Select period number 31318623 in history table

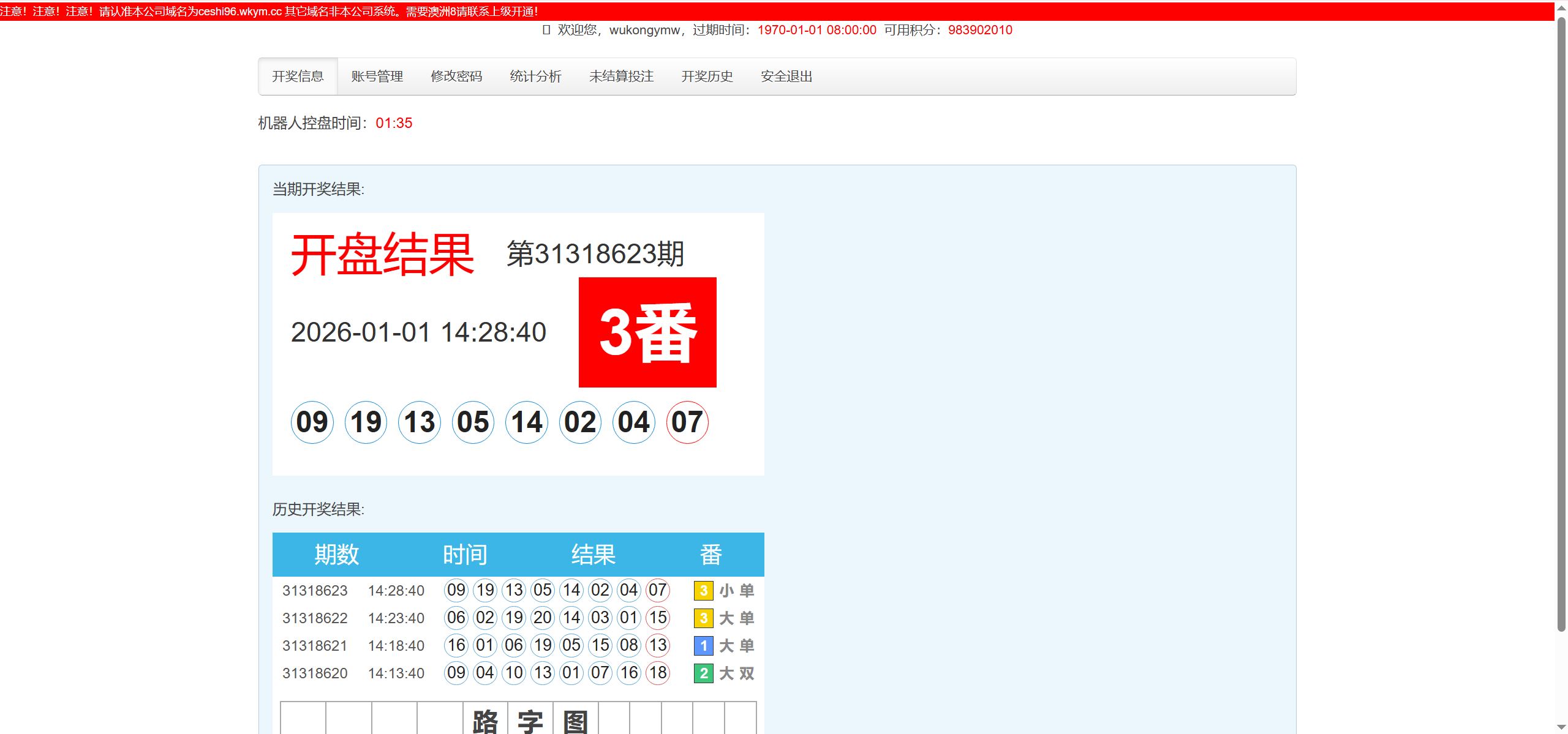[x=315, y=591]
